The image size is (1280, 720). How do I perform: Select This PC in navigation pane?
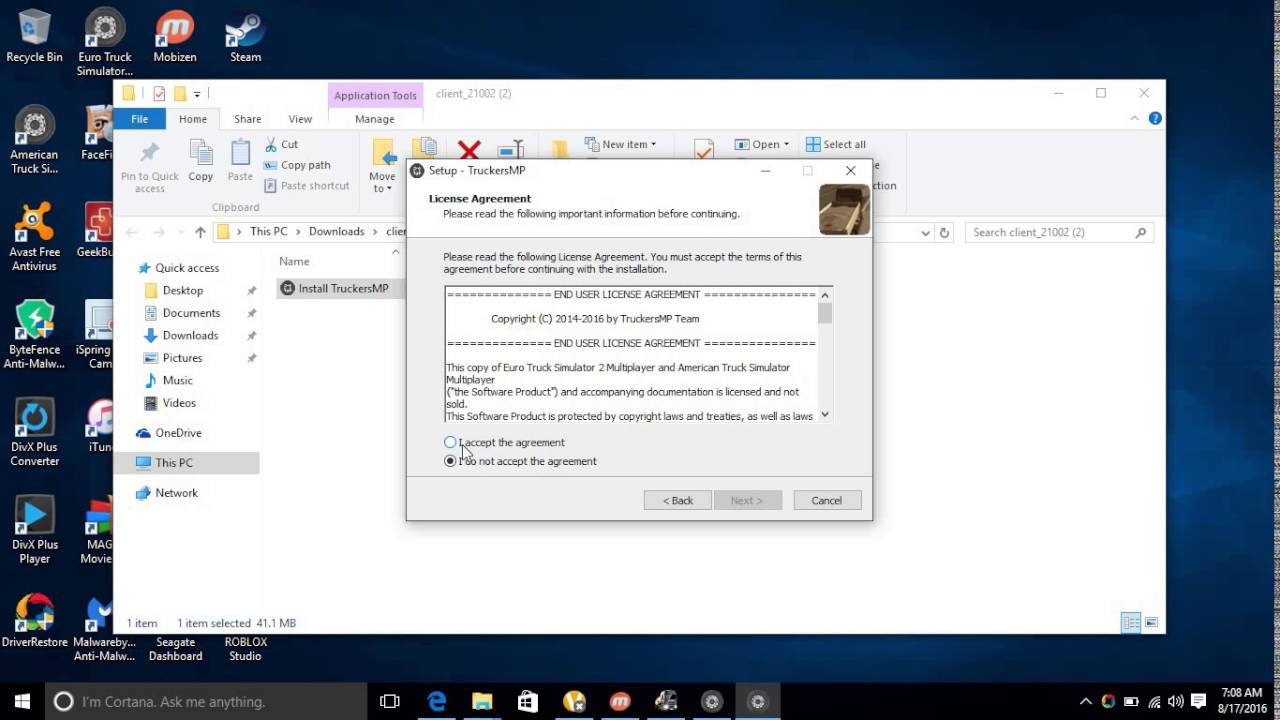click(173, 463)
